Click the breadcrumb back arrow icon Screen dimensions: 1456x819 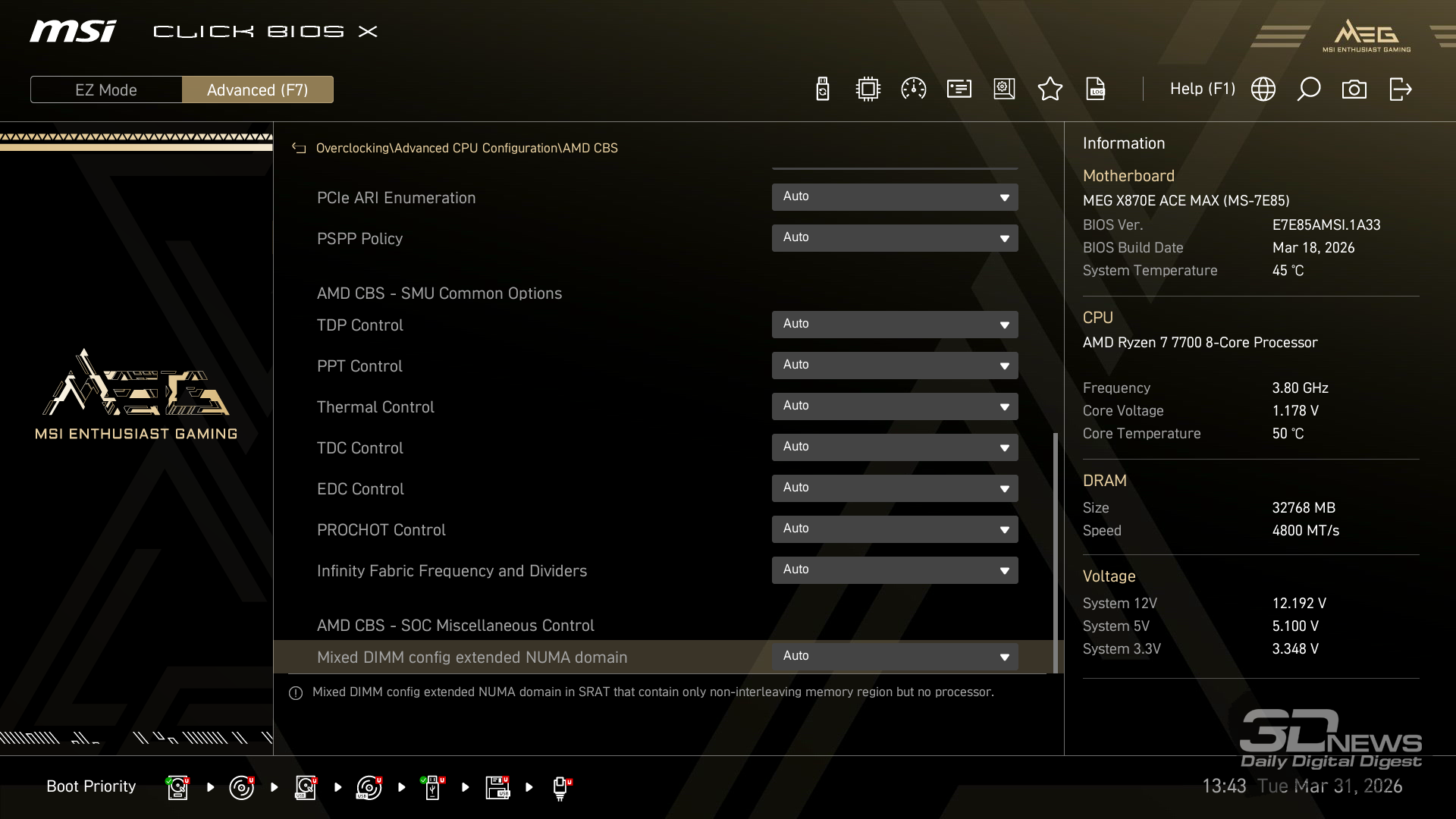(x=299, y=149)
